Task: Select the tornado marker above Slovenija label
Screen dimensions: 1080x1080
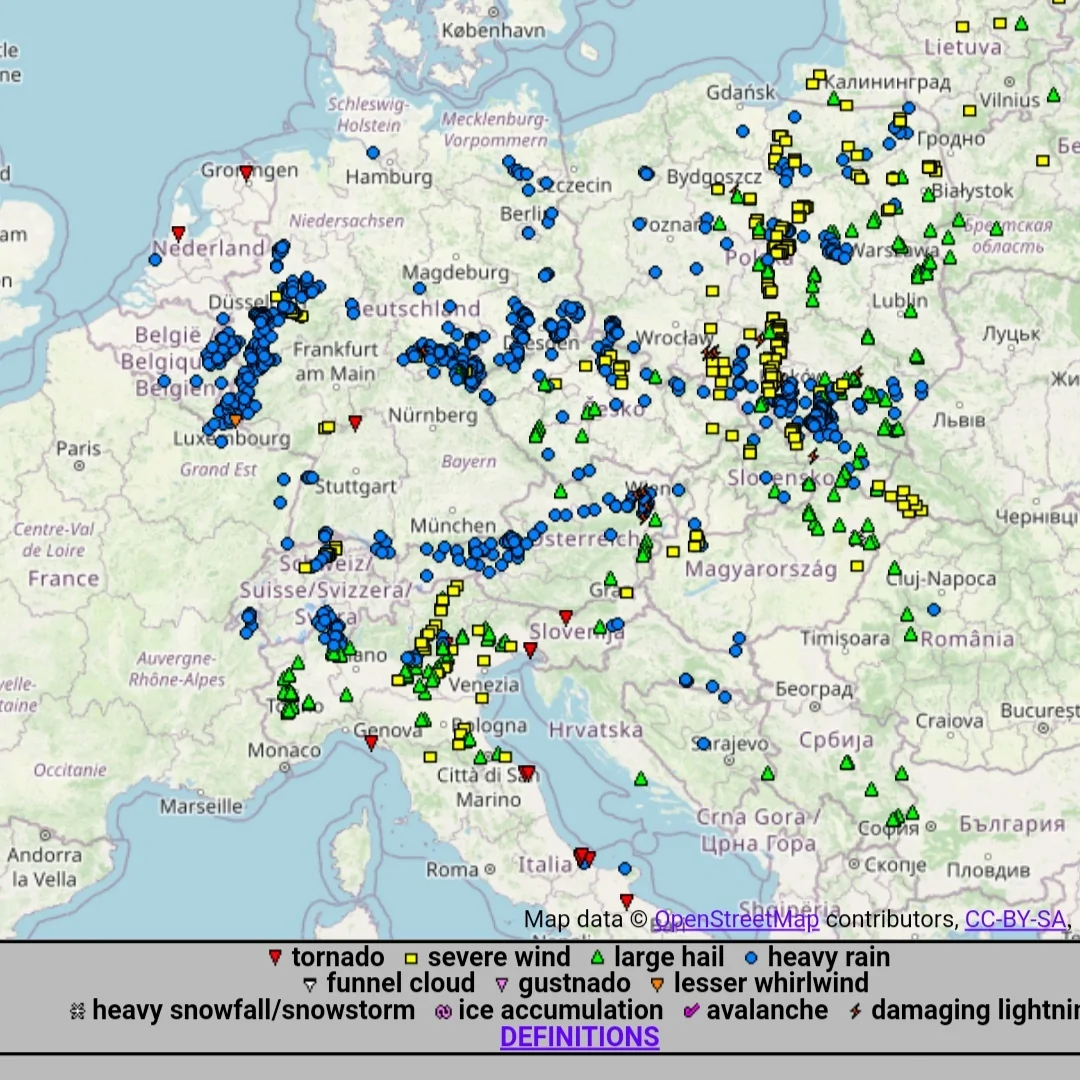Action: 565,617
